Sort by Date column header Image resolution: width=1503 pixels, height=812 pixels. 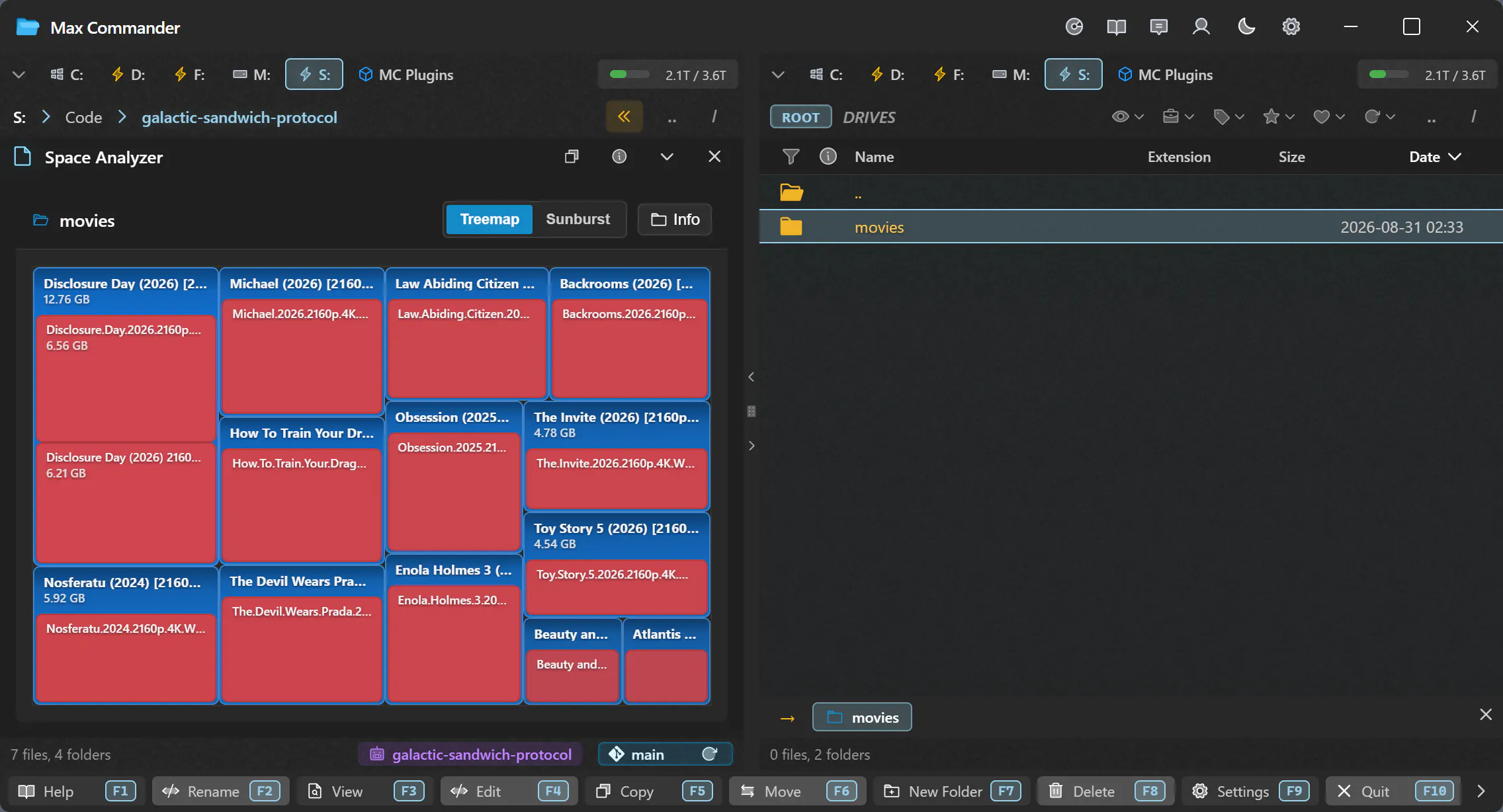click(x=1434, y=157)
